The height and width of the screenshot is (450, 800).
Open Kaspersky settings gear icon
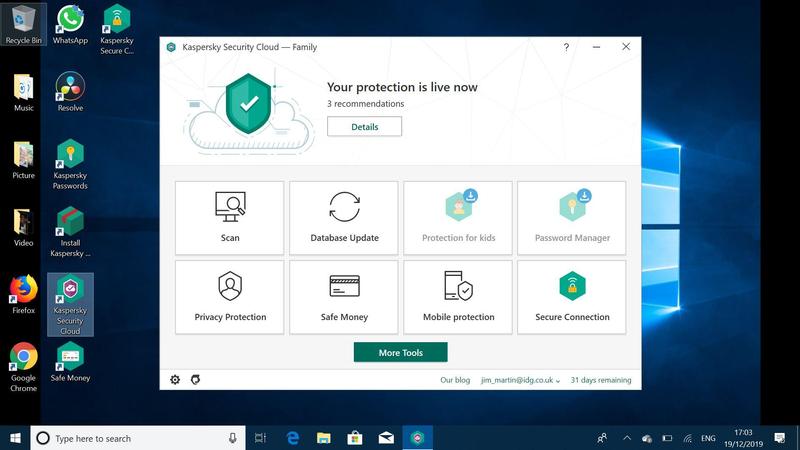pos(175,380)
